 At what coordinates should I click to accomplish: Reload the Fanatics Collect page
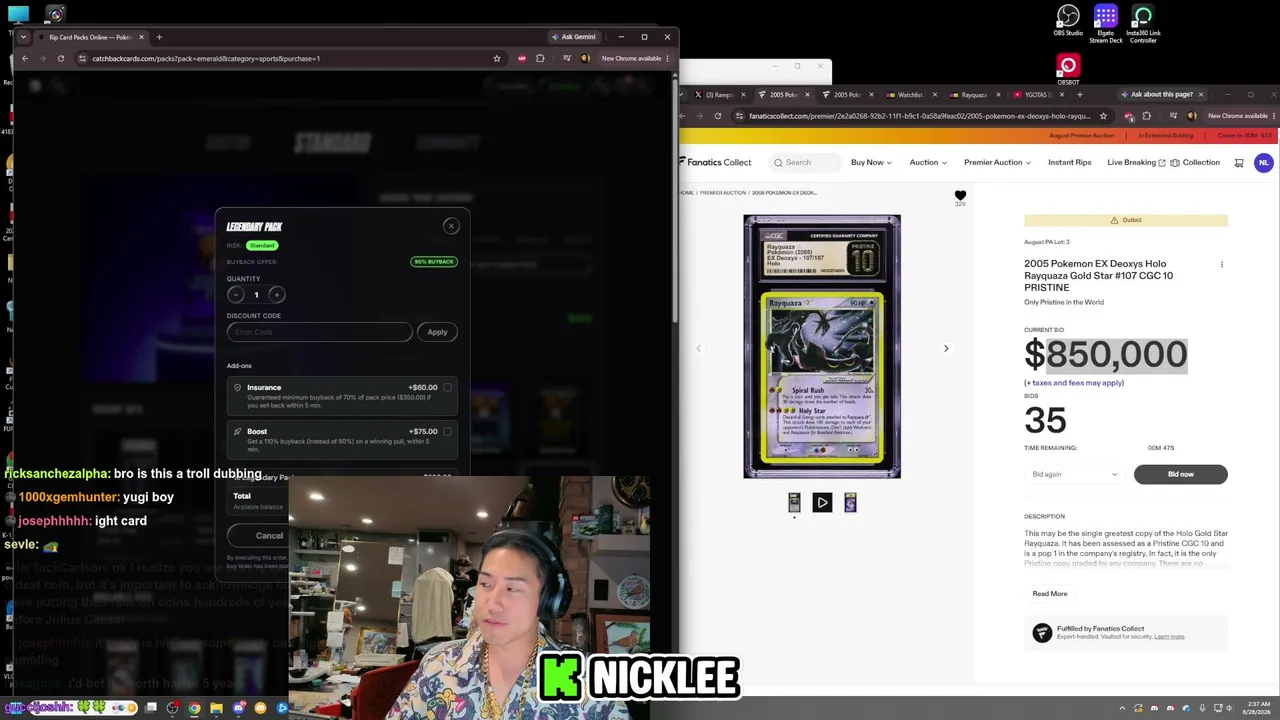pyautogui.click(x=718, y=116)
